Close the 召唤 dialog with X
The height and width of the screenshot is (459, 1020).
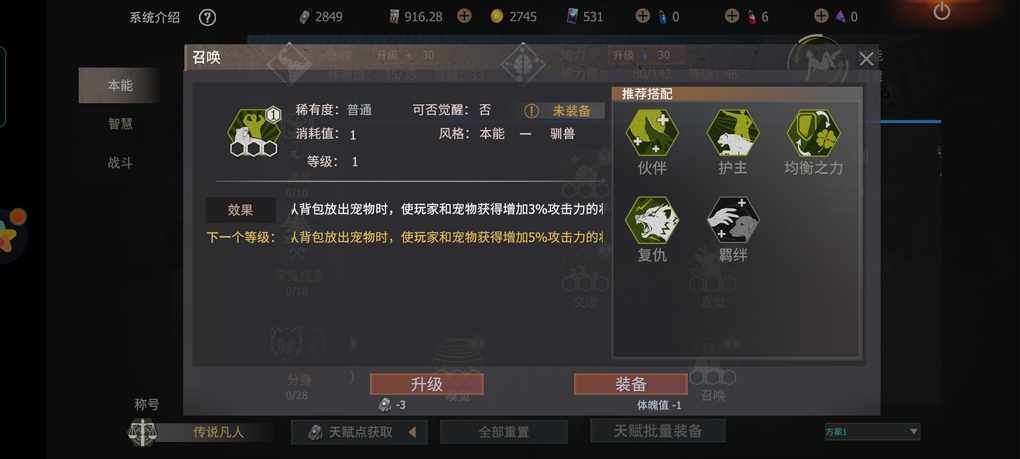click(x=866, y=59)
